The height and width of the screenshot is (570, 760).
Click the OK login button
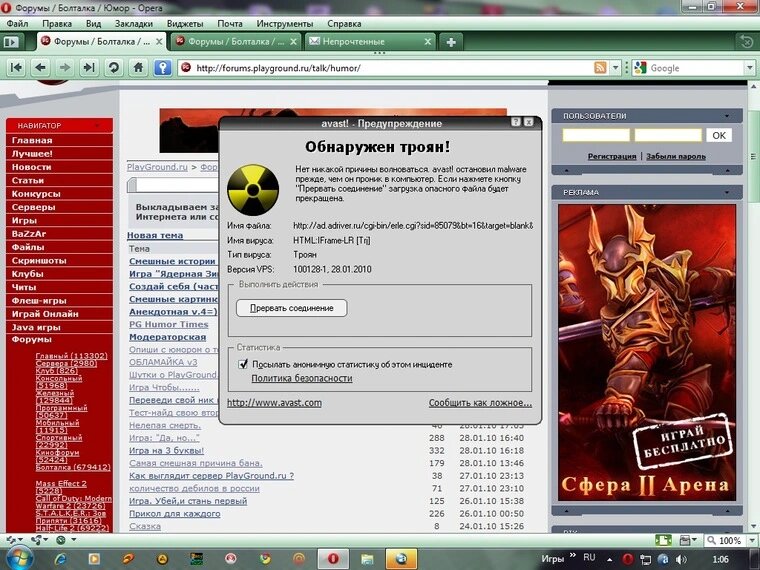(719, 135)
